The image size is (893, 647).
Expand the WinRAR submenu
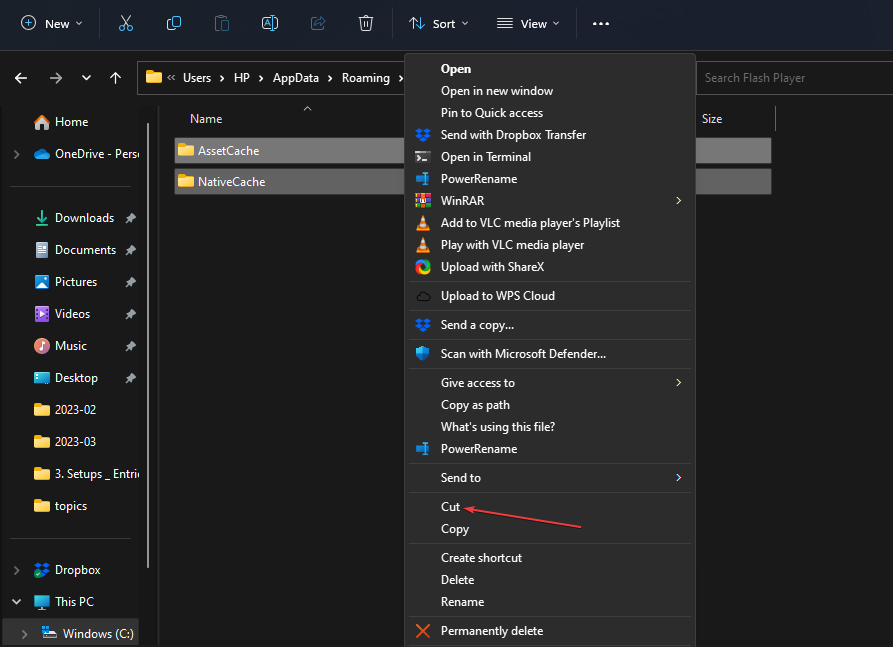(462, 200)
